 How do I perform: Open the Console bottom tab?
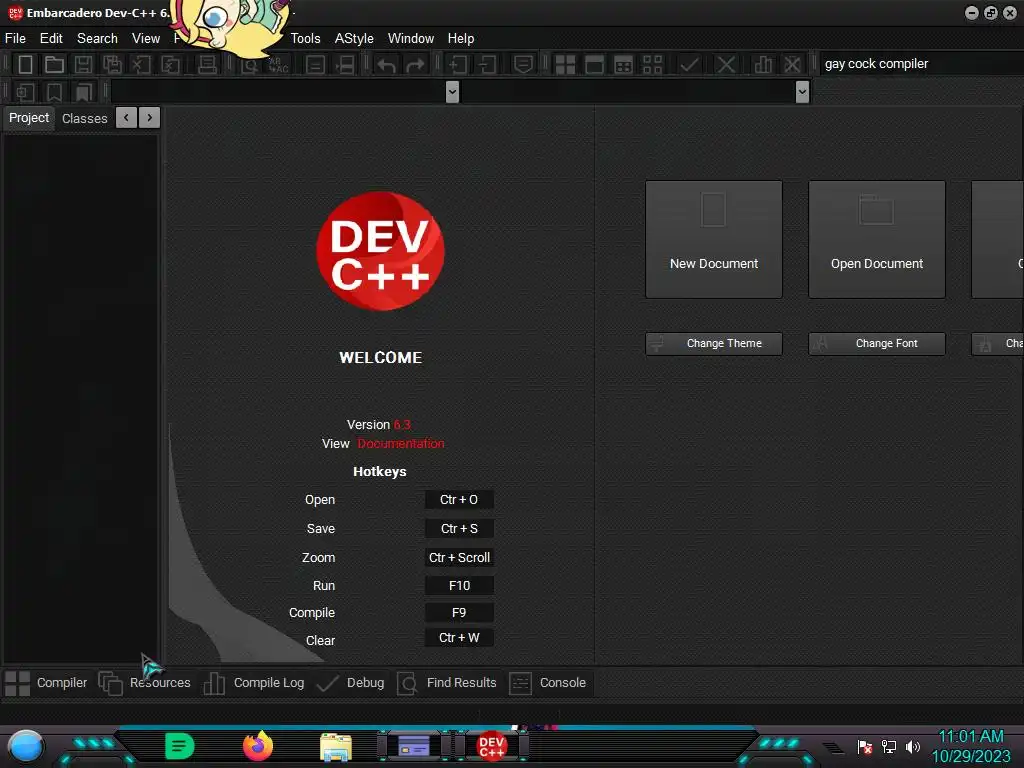point(547,683)
